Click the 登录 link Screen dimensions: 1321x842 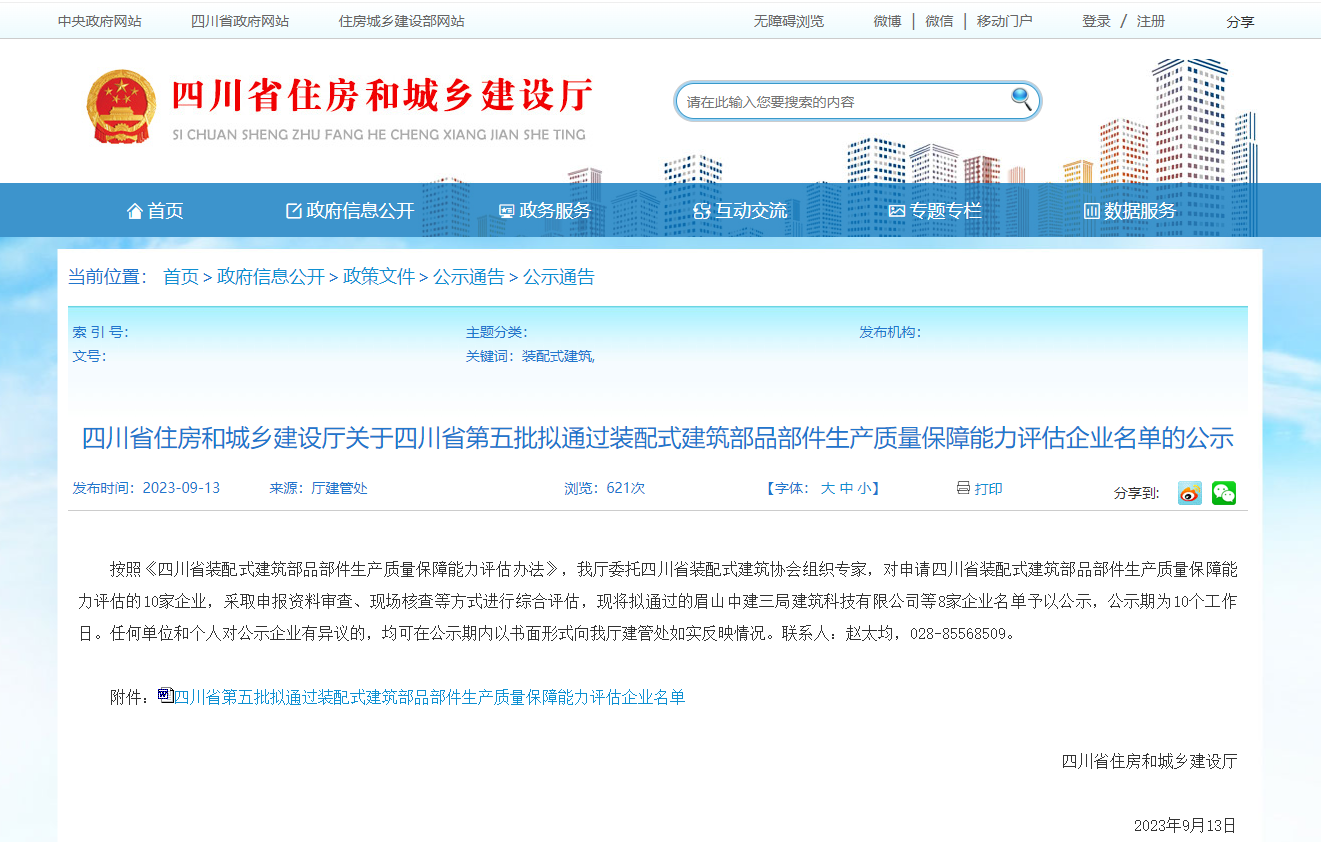[x=1096, y=20]
